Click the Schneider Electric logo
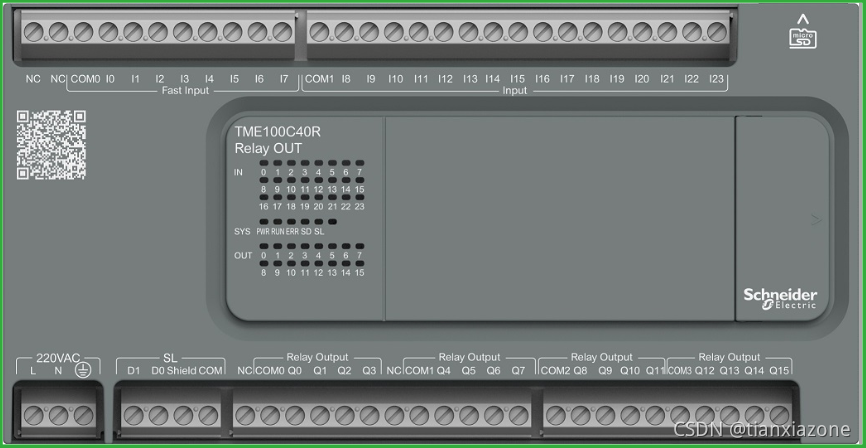This screenshot has width=866, height=448. [780, 298]
